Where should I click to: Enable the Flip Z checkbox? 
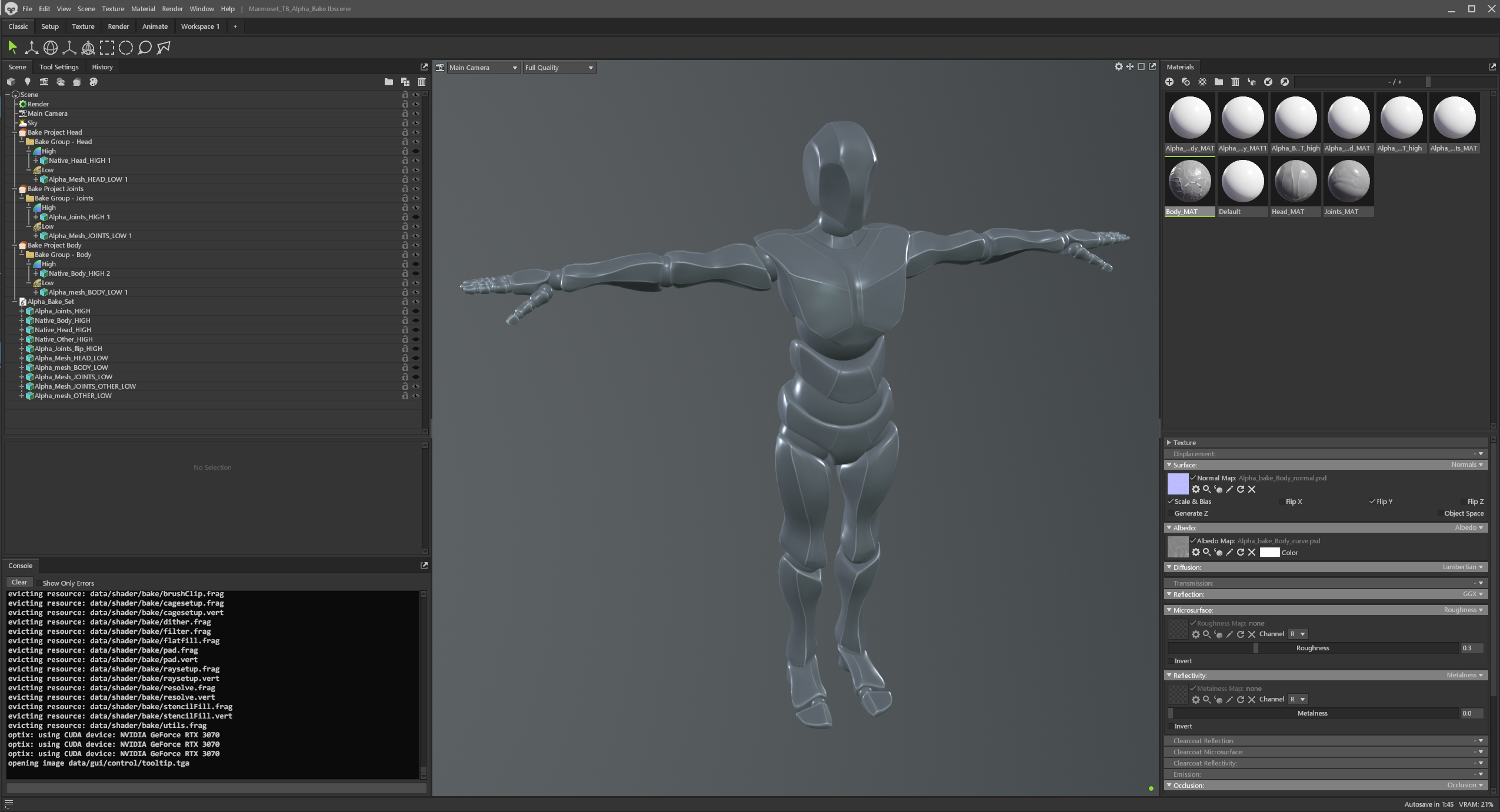[1464, 502]
